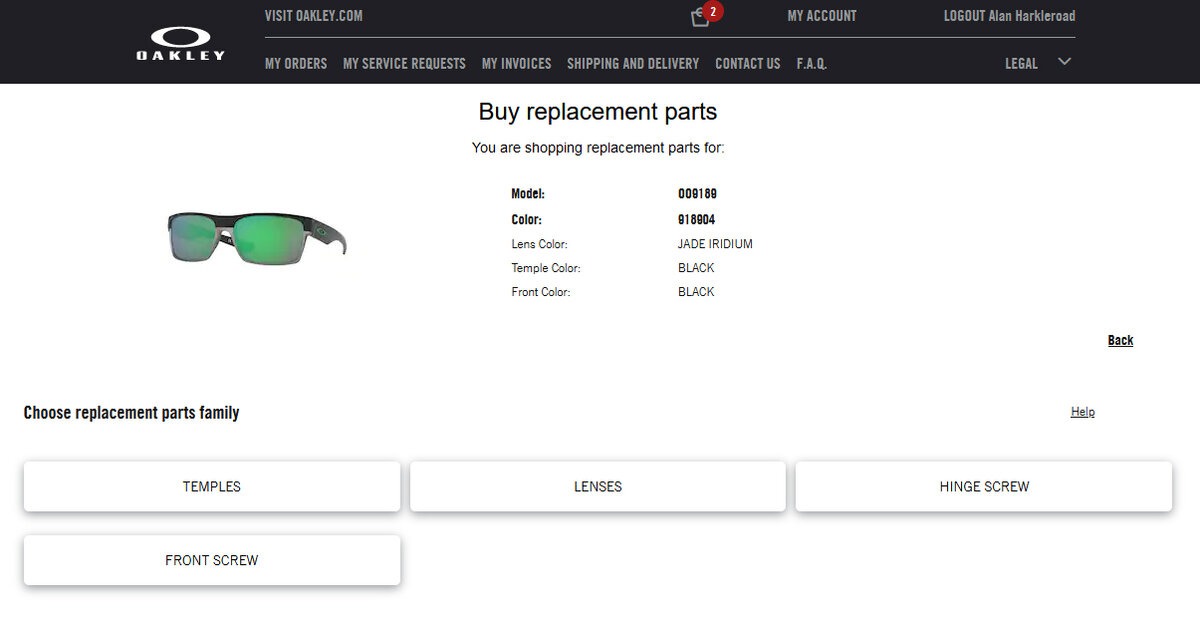Image resolution: width=1200 pixels, height=630 pixels.
Task: Go to My Orders
Action: tap(296, 63)
